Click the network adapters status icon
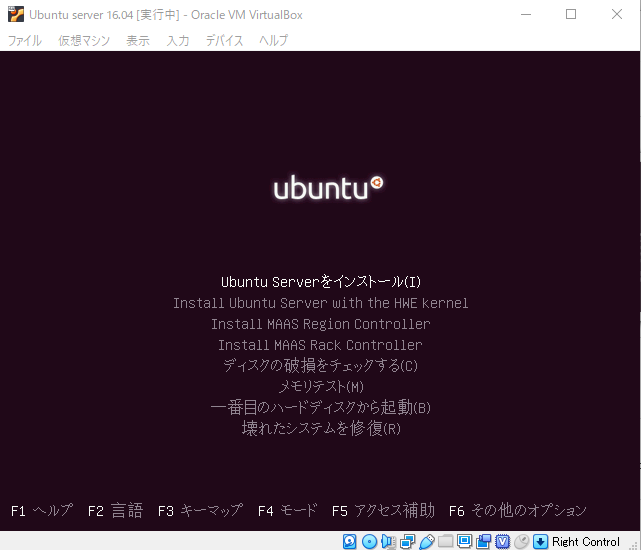The height and width of the screenshot is (550, 641). click(x=407, y=541)
